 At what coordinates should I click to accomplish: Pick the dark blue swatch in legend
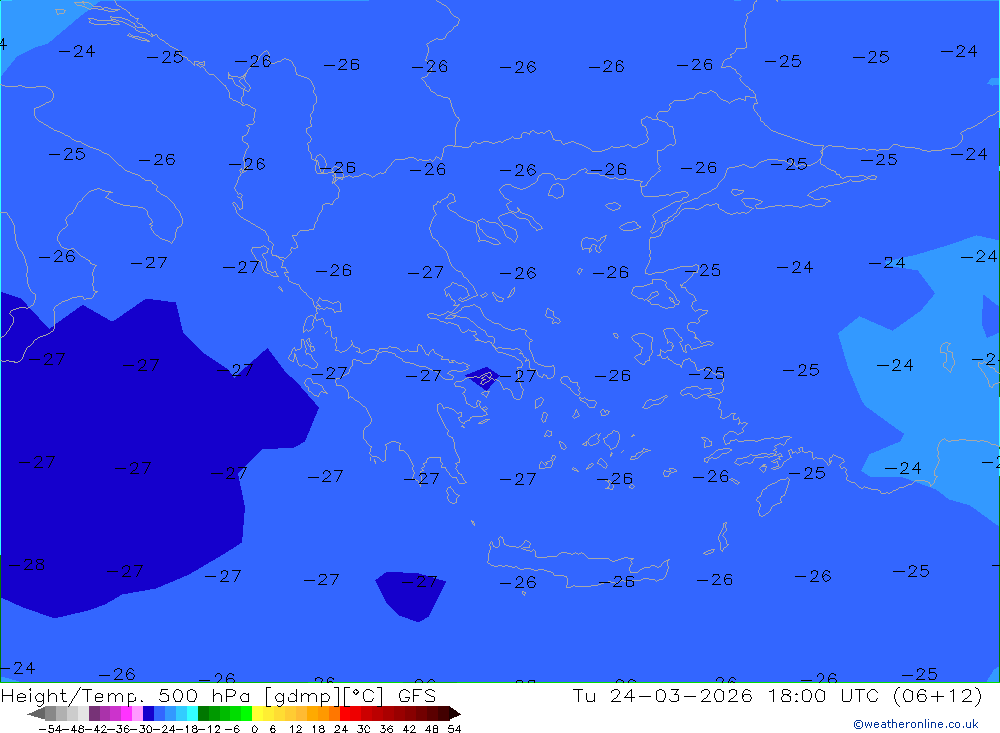(x=148, y=714)
